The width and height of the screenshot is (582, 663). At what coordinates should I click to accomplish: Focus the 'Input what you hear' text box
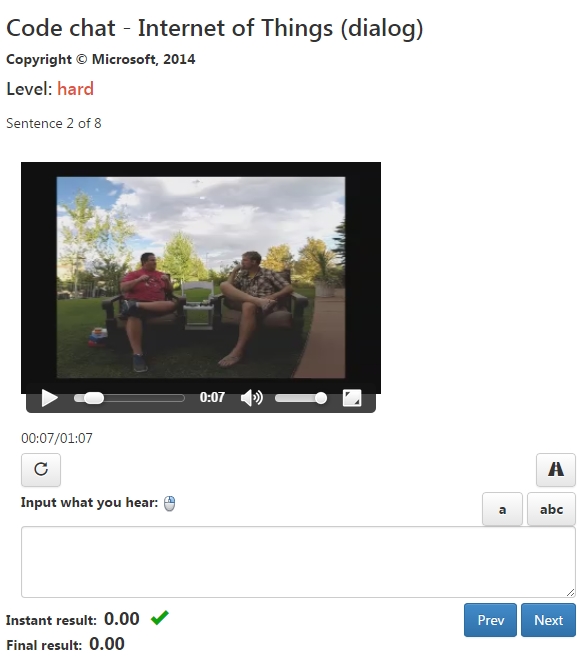(298, 562)
